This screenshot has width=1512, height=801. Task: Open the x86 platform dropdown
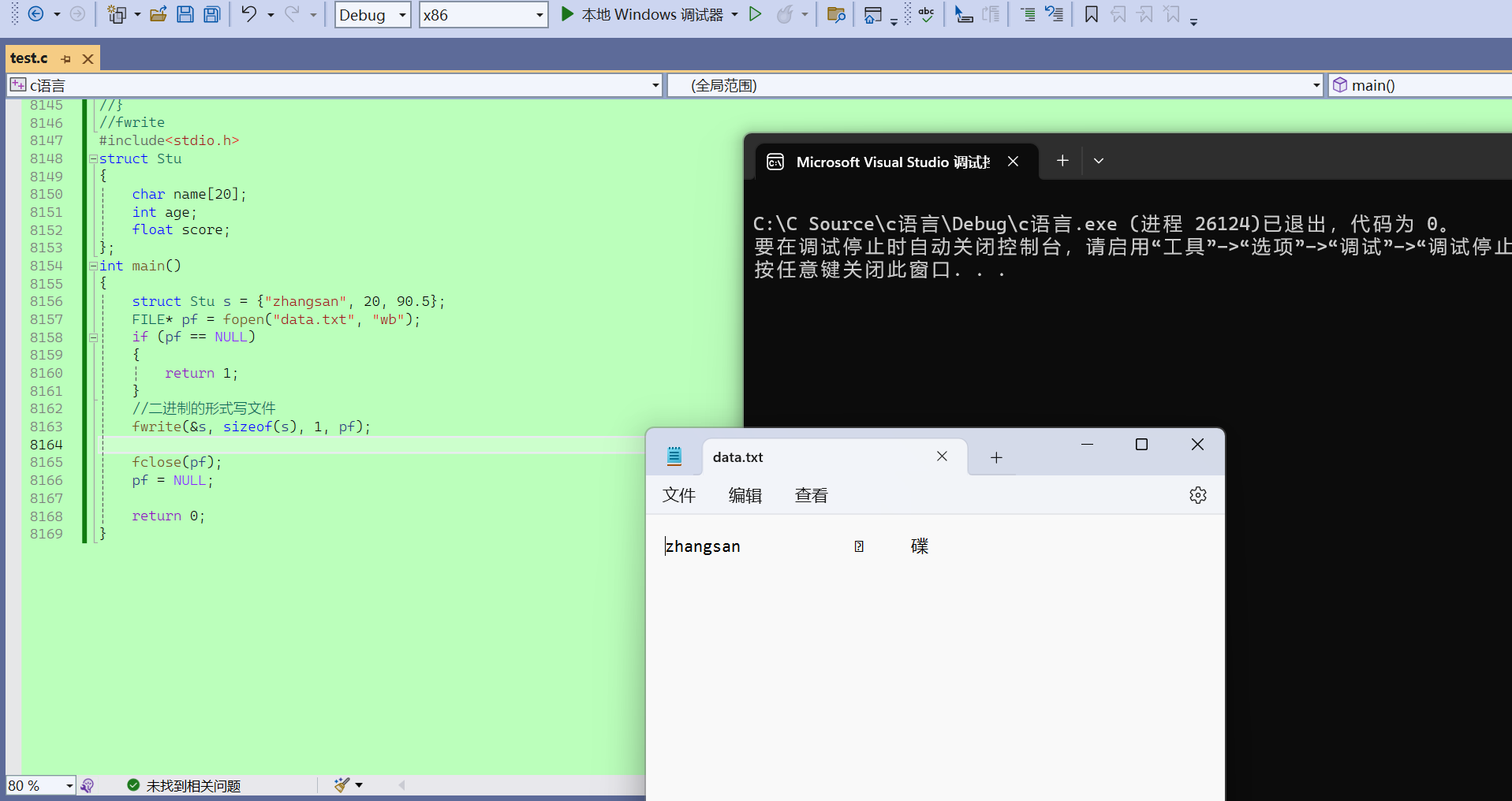[483, 15]
